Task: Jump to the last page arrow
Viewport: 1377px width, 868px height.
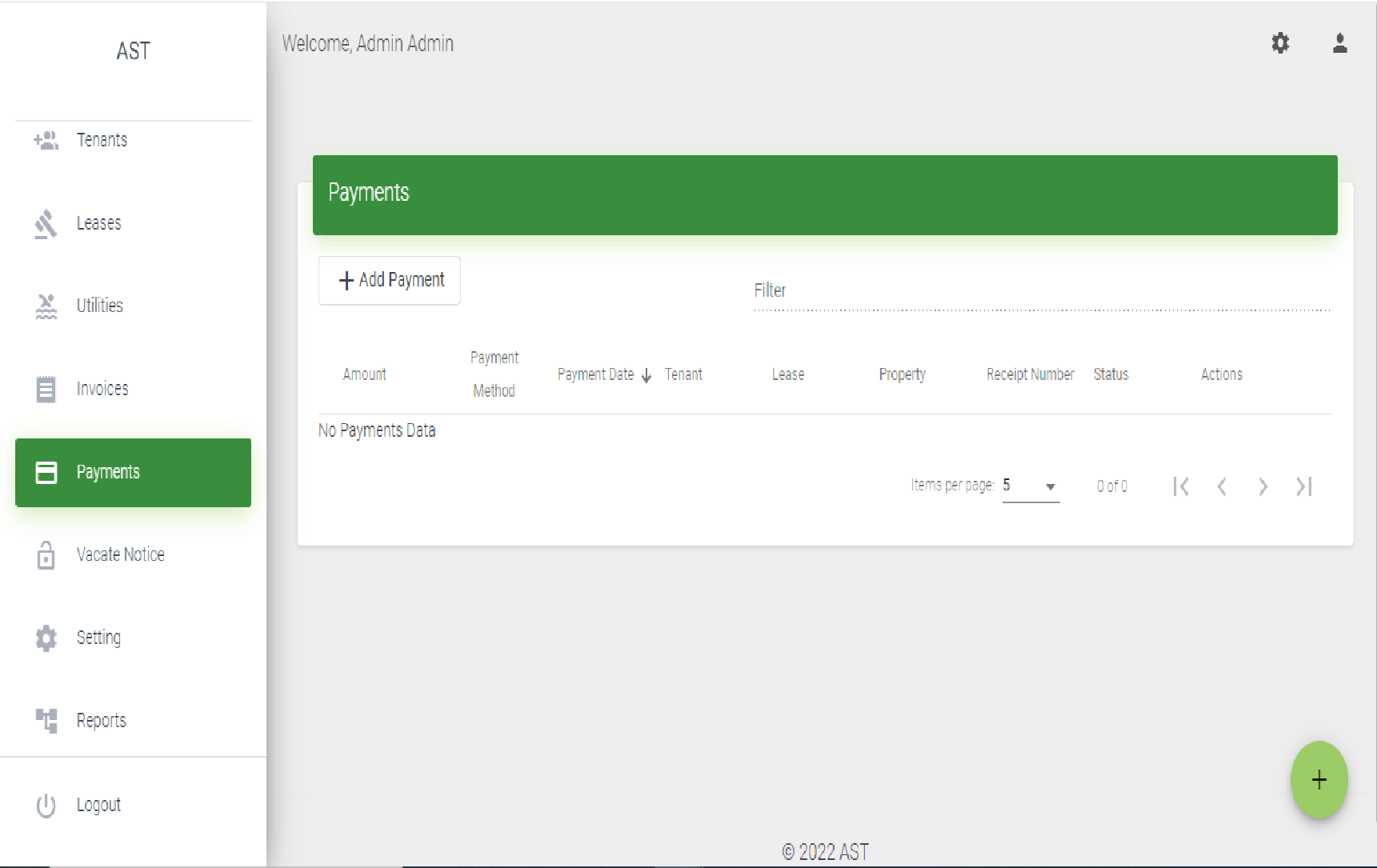Action: coord(1304,486)
